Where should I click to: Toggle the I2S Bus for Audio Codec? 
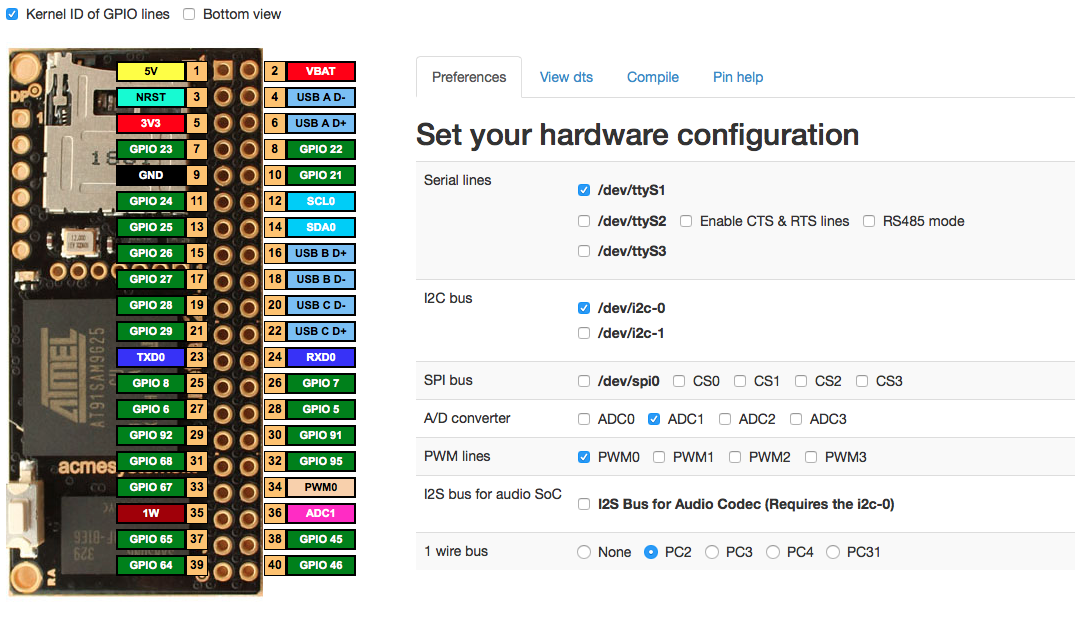pyautogui.click(x=584, y=505)
